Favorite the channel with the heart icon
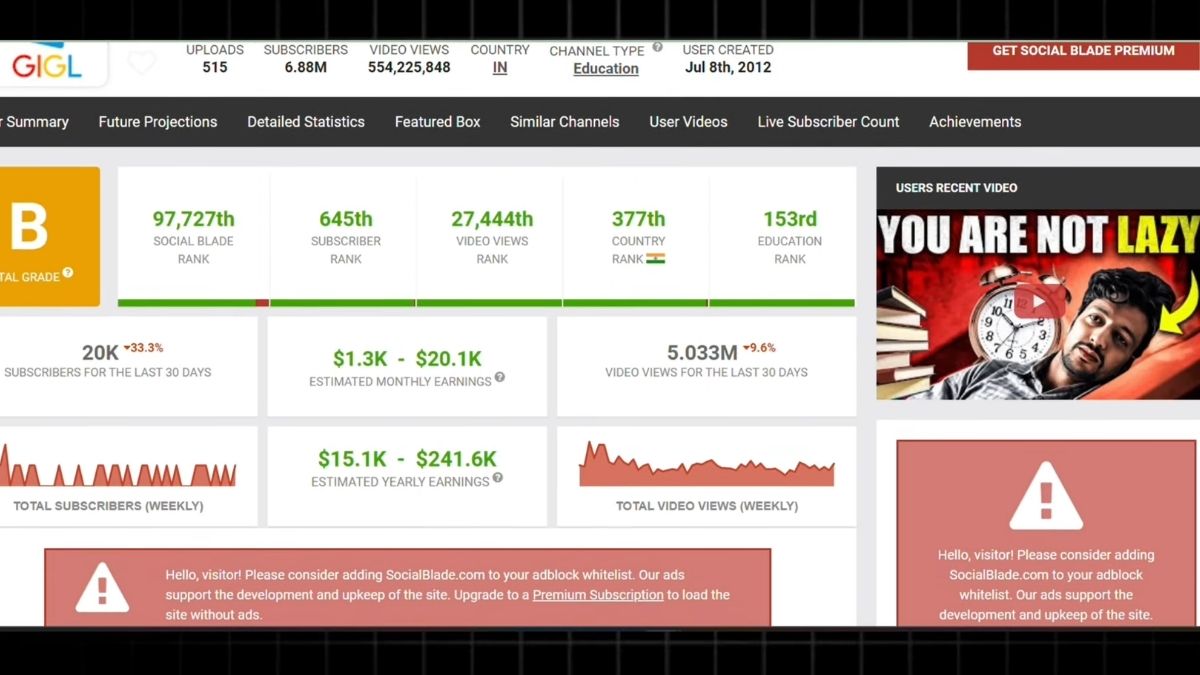The width and height of the screenshot is (1200, 675). point(142,62)
